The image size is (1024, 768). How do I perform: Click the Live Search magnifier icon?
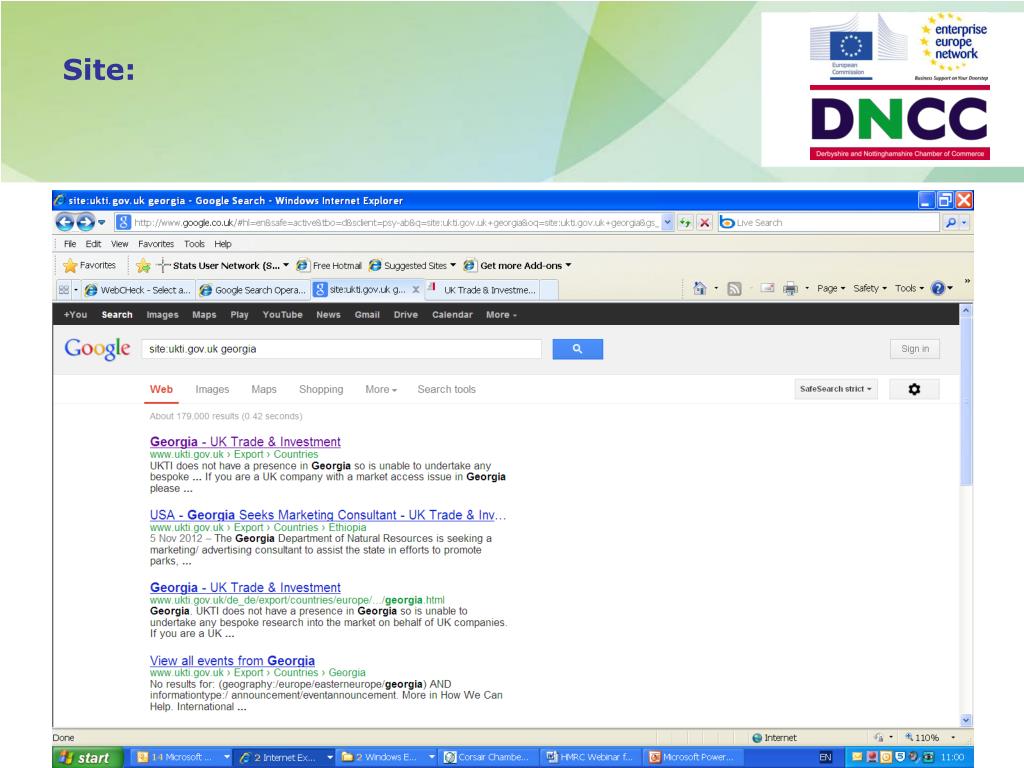pos(950,223)
